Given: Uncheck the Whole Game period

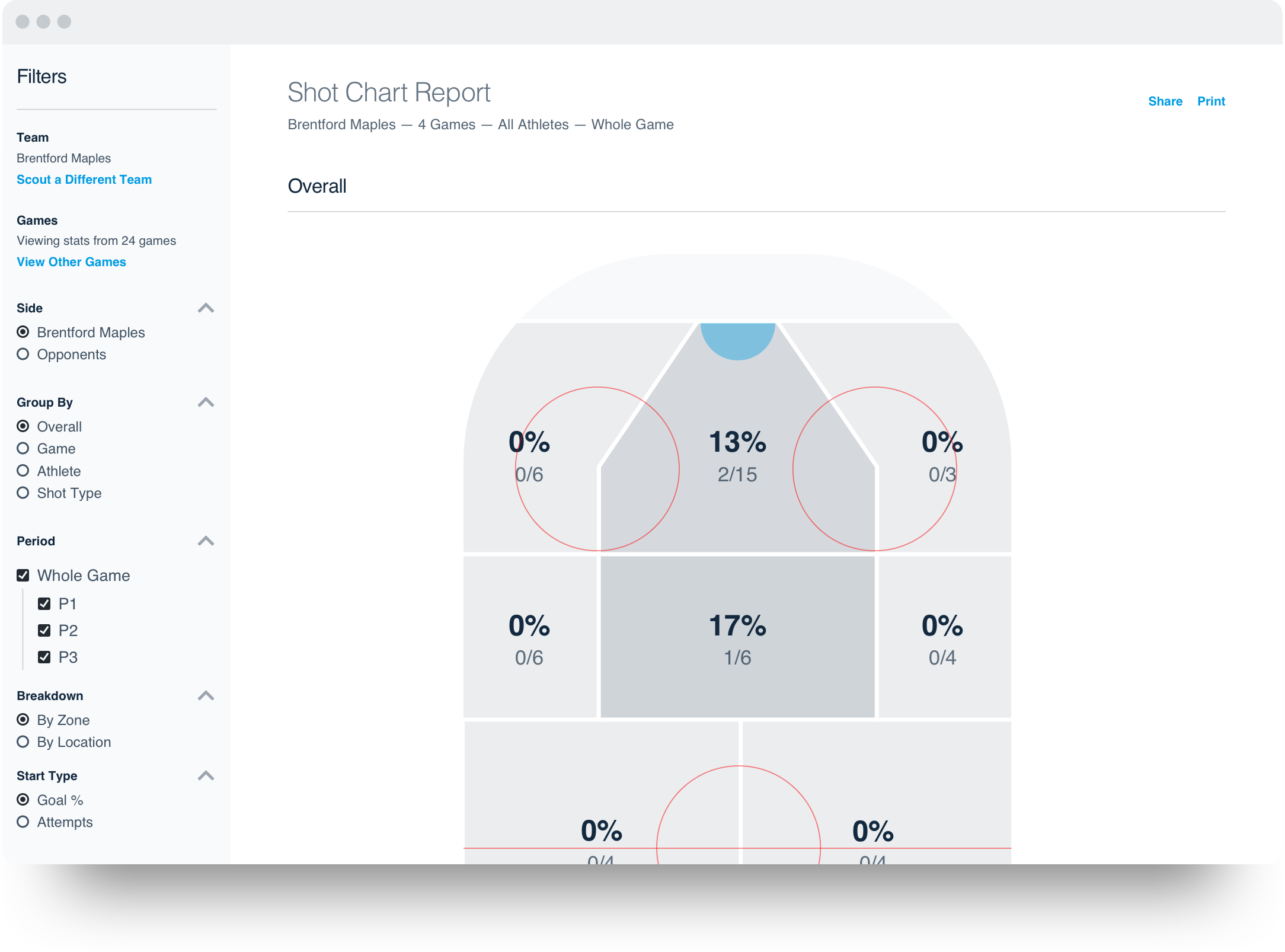Looking at the screenshot, I should click(24, 575).
